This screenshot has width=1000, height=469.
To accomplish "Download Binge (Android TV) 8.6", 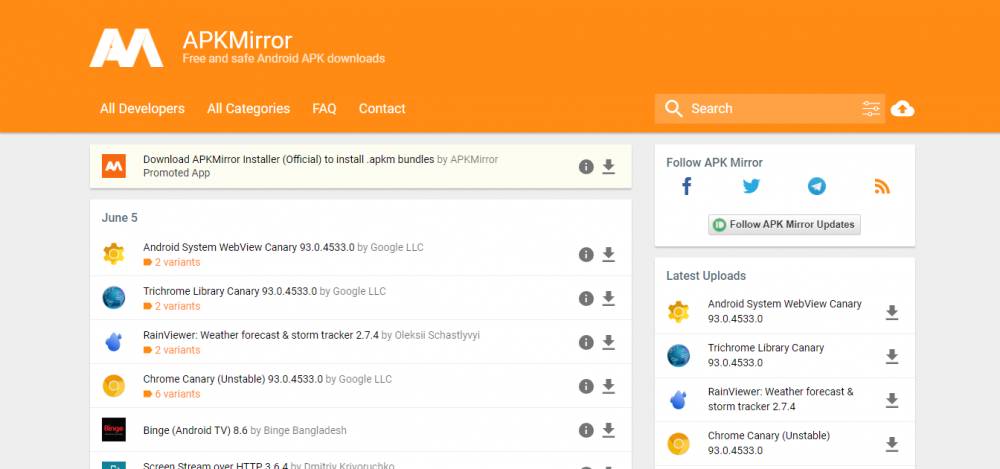I will [x=608, y=430].
